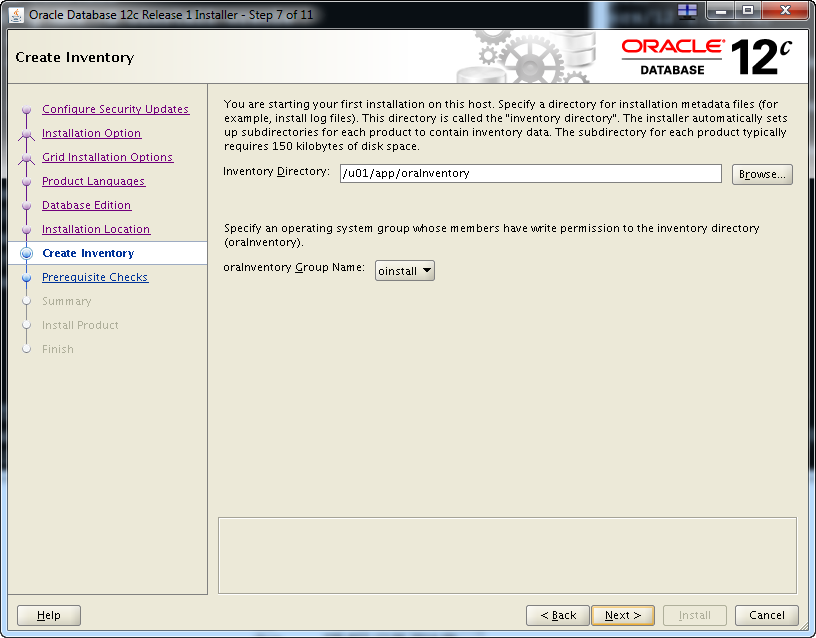
Task: Go back to the Database Edition step
Action: click(86, 205)
